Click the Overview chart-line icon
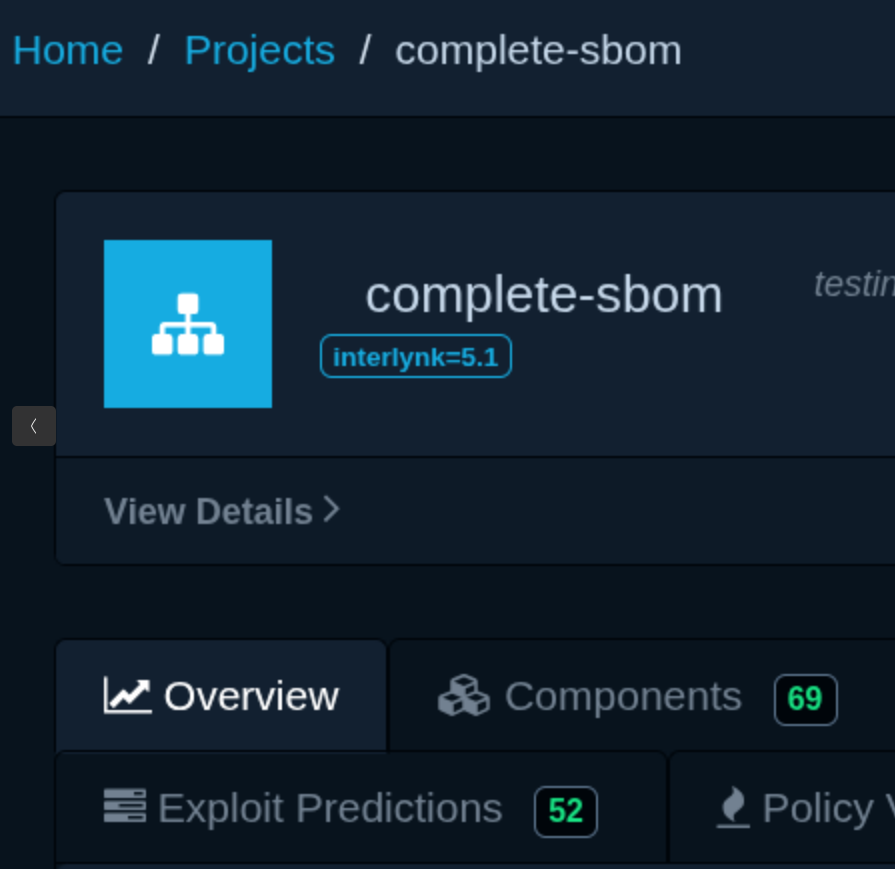 pos(127,695)
